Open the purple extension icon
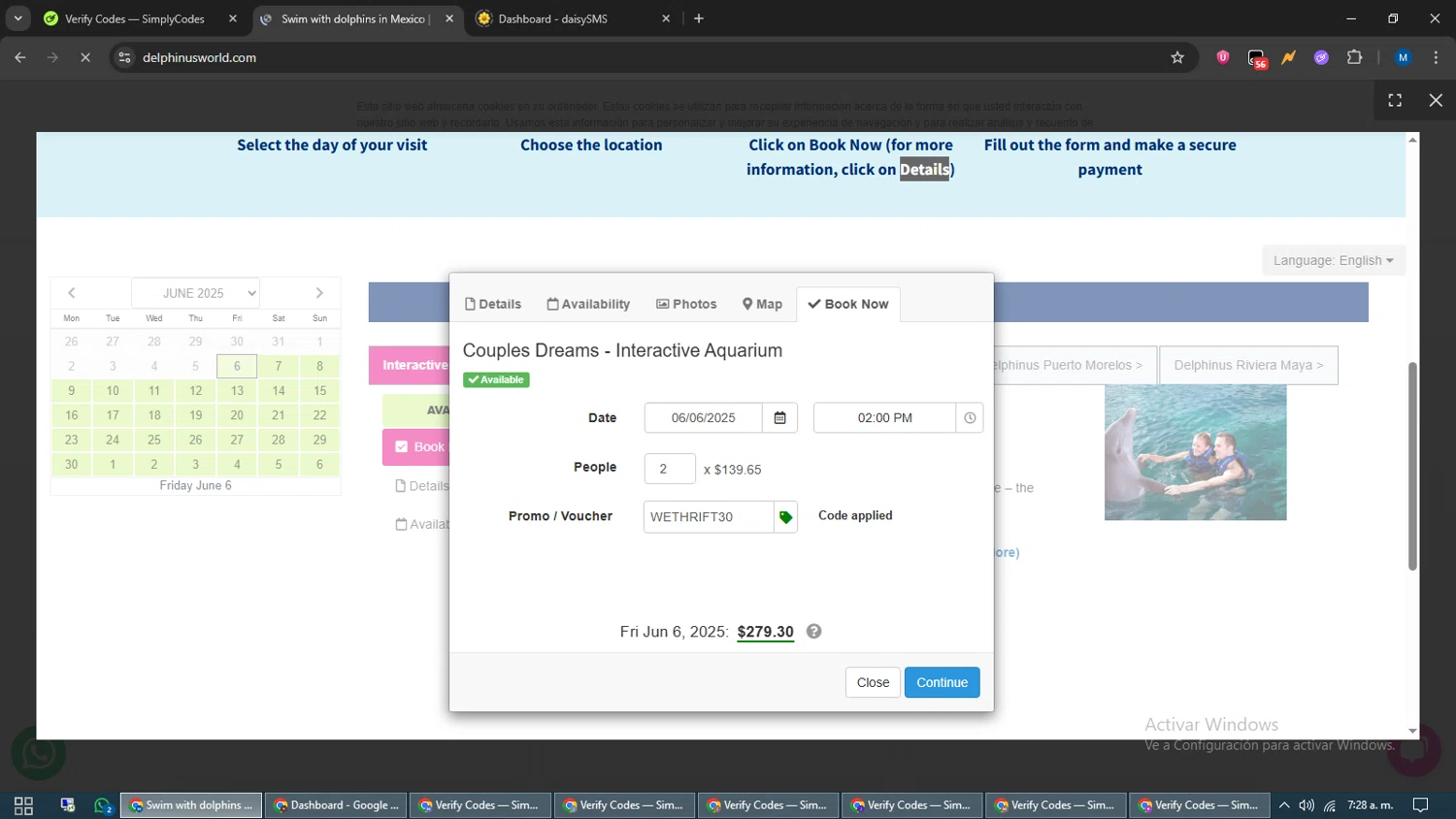 (x=1321, y=57)
